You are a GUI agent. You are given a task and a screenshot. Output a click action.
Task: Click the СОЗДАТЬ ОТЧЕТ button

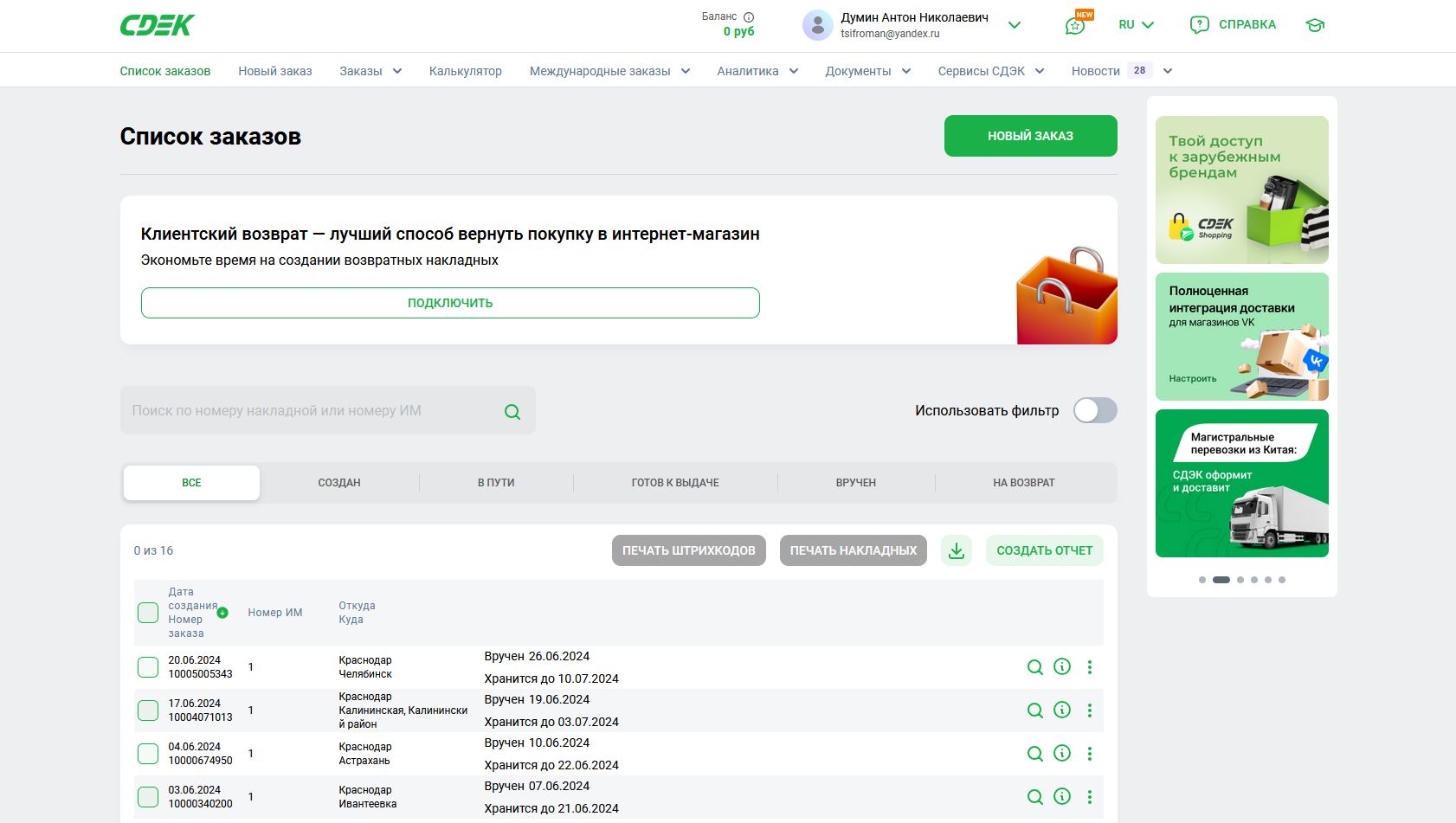pos(1045,550)
